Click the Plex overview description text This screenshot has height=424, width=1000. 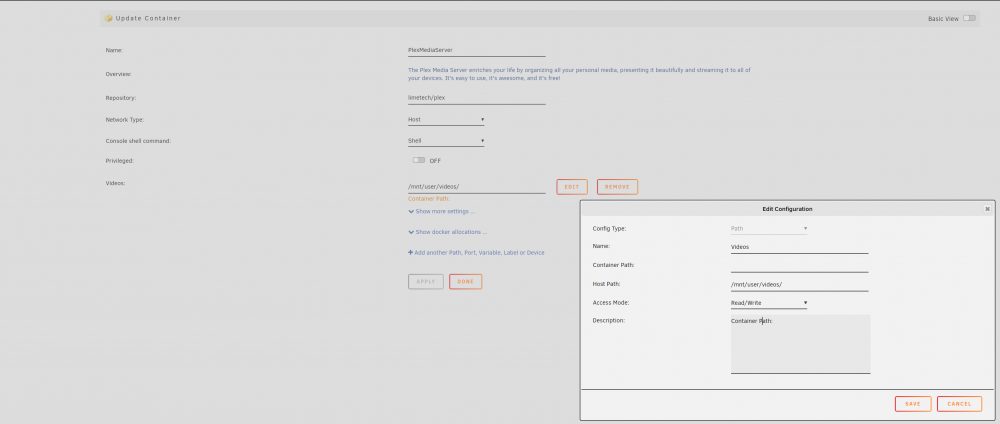point(579,74)
